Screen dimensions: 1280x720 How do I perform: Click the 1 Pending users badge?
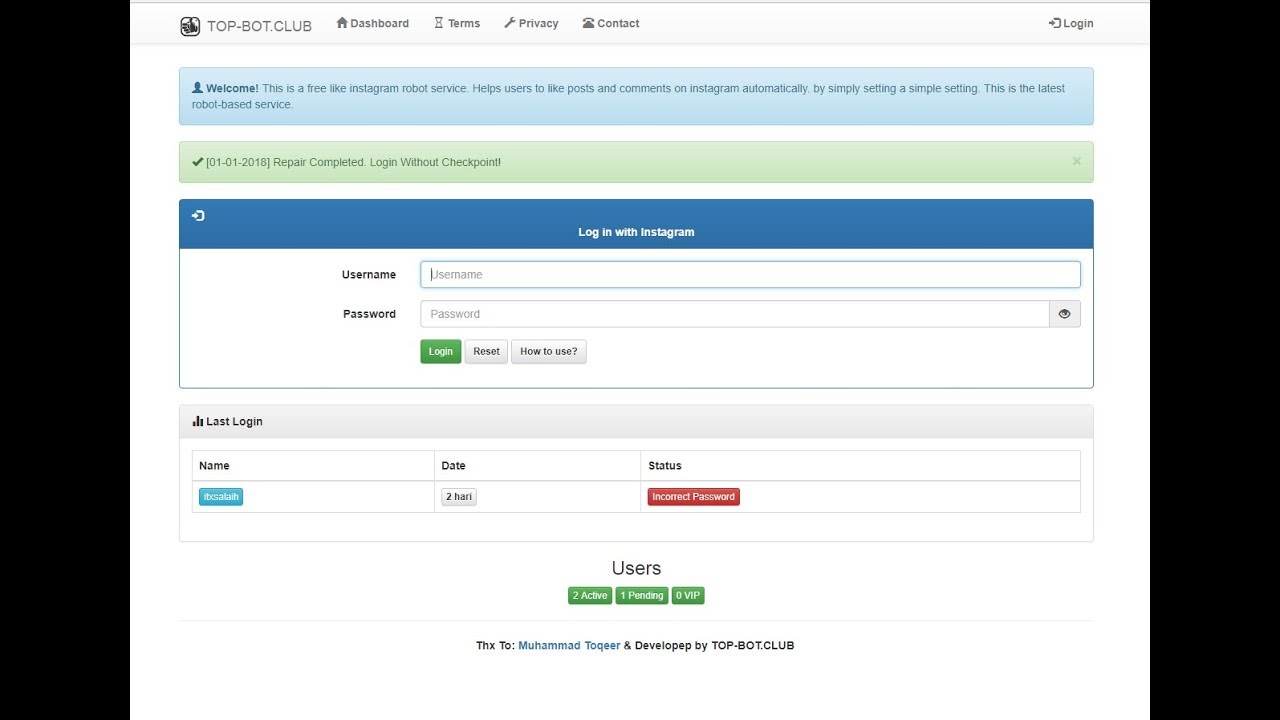(642, 596)
